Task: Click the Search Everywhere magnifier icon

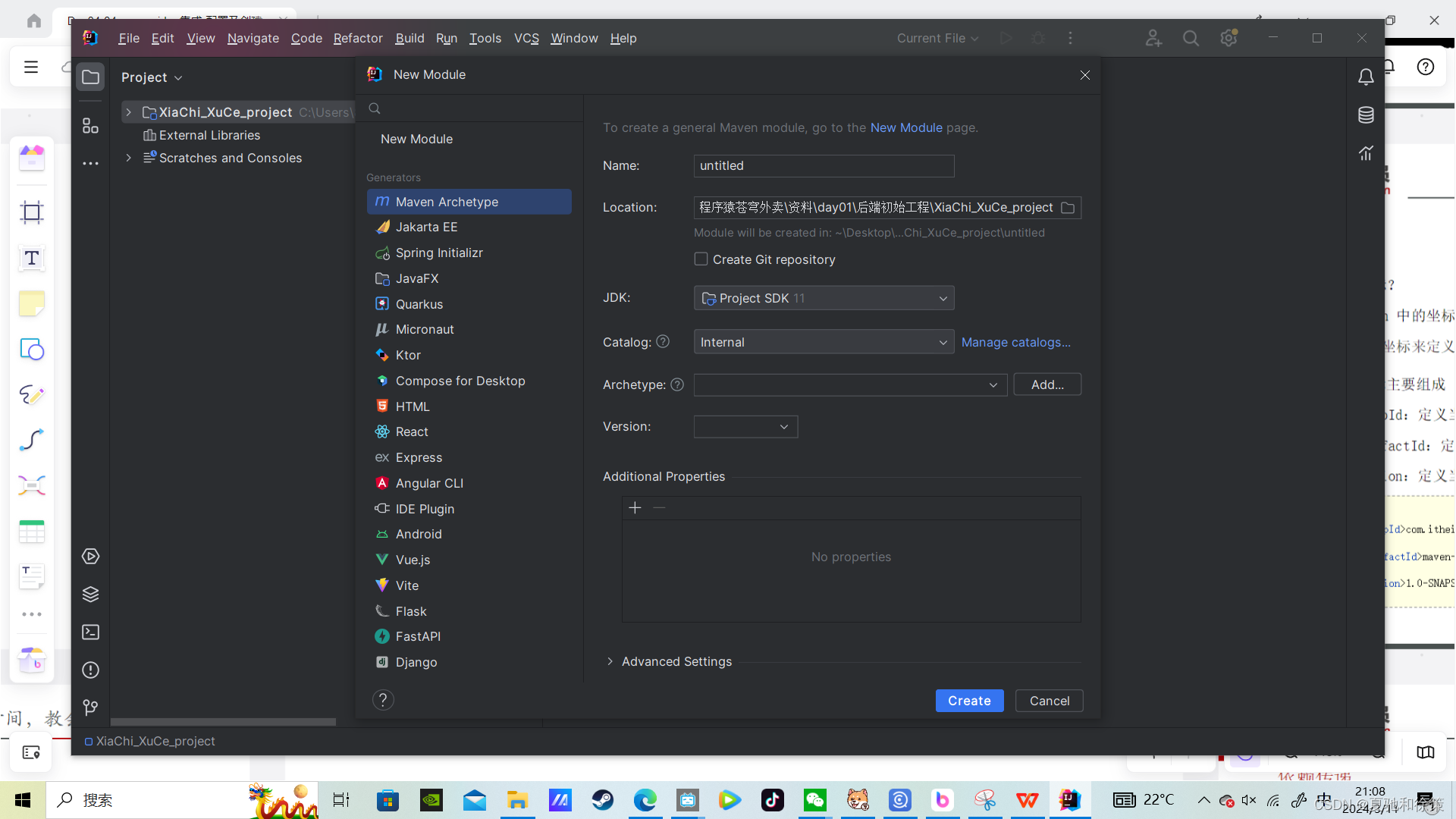Action: point(1191,38)
